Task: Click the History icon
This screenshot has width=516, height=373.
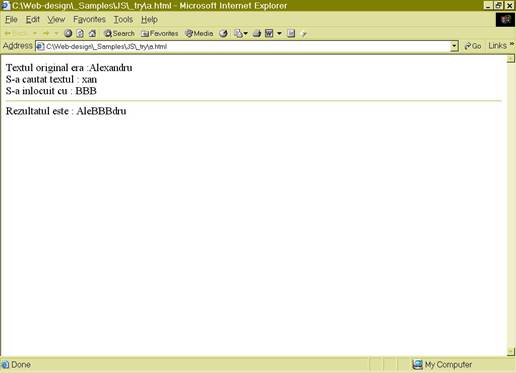Action: pos(223,33)
